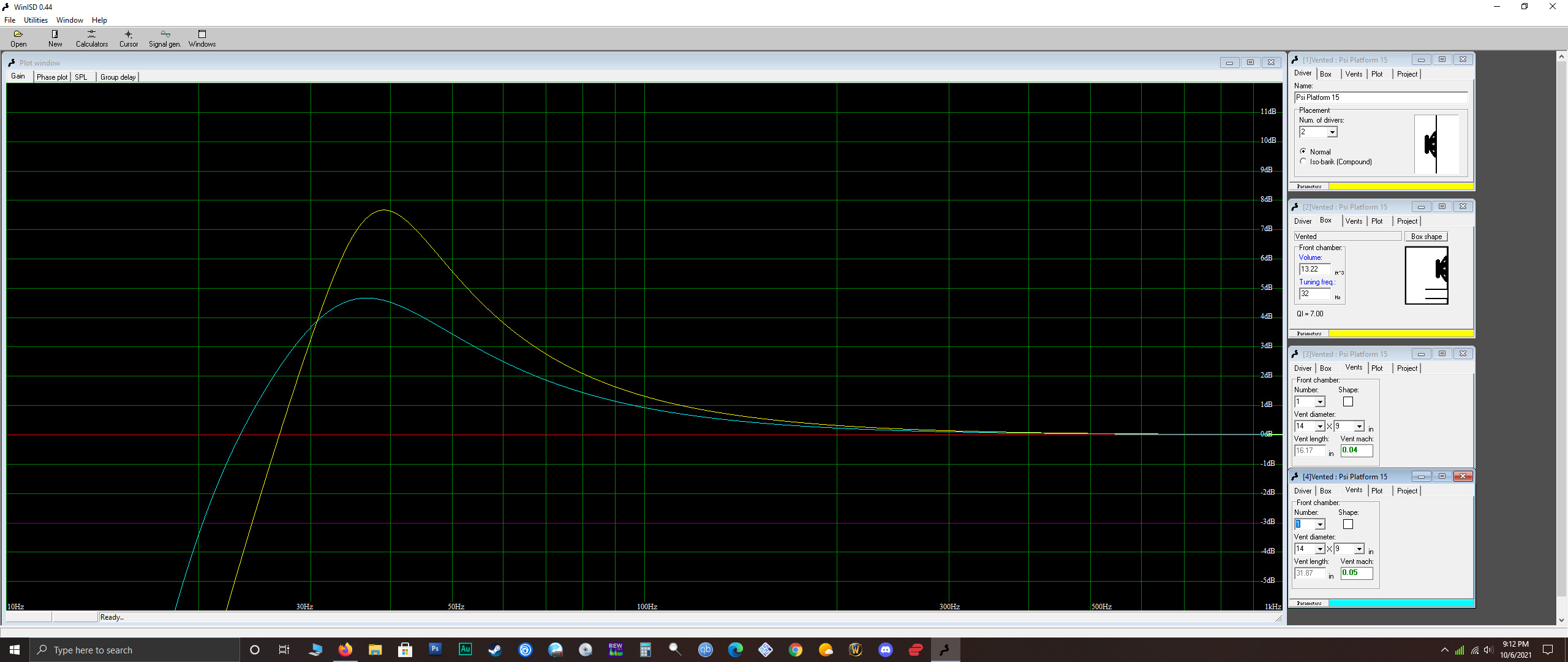Click the box shape diagram in project 2
The height and width of the screenshot is (662, 1568).
coord(1427,275)
